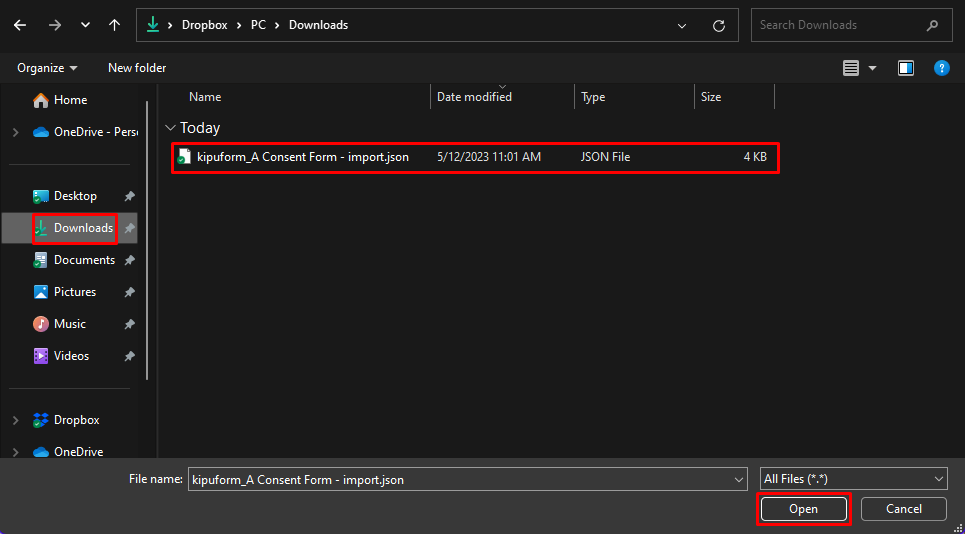Click the search magnifier icon
Image resolution: width=965 pixels, height=534 pixels.
pyautogui.click(x=932, y=25)
